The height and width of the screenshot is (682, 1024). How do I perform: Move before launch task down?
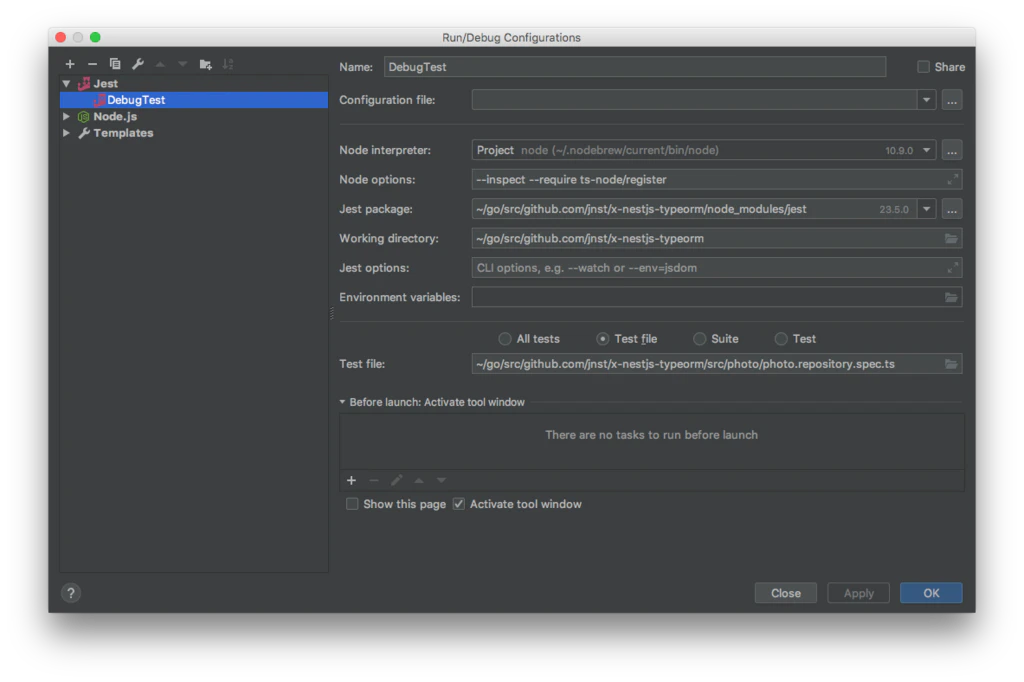click(441, 480)
